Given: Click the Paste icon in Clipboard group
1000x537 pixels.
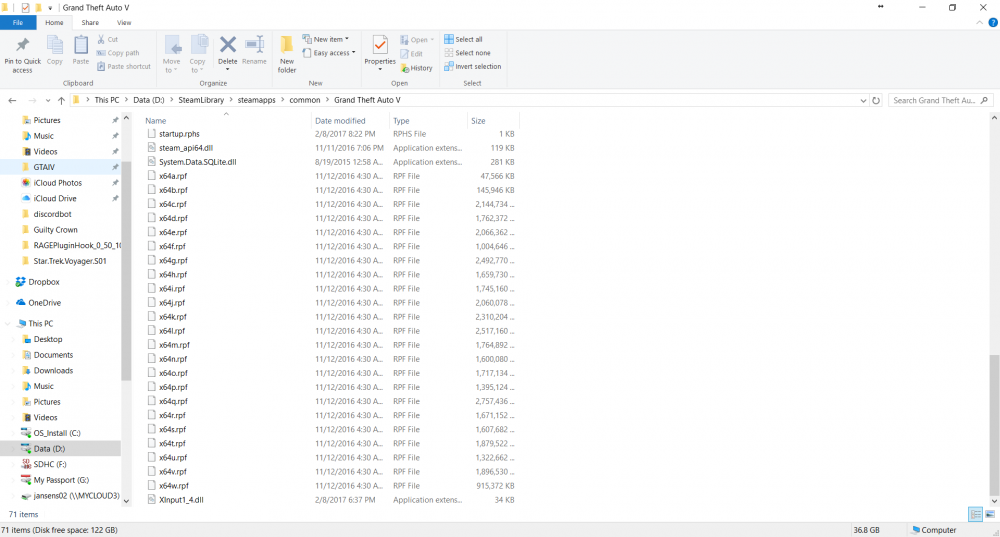Looking at the screenshot, I should pos(81,50).
